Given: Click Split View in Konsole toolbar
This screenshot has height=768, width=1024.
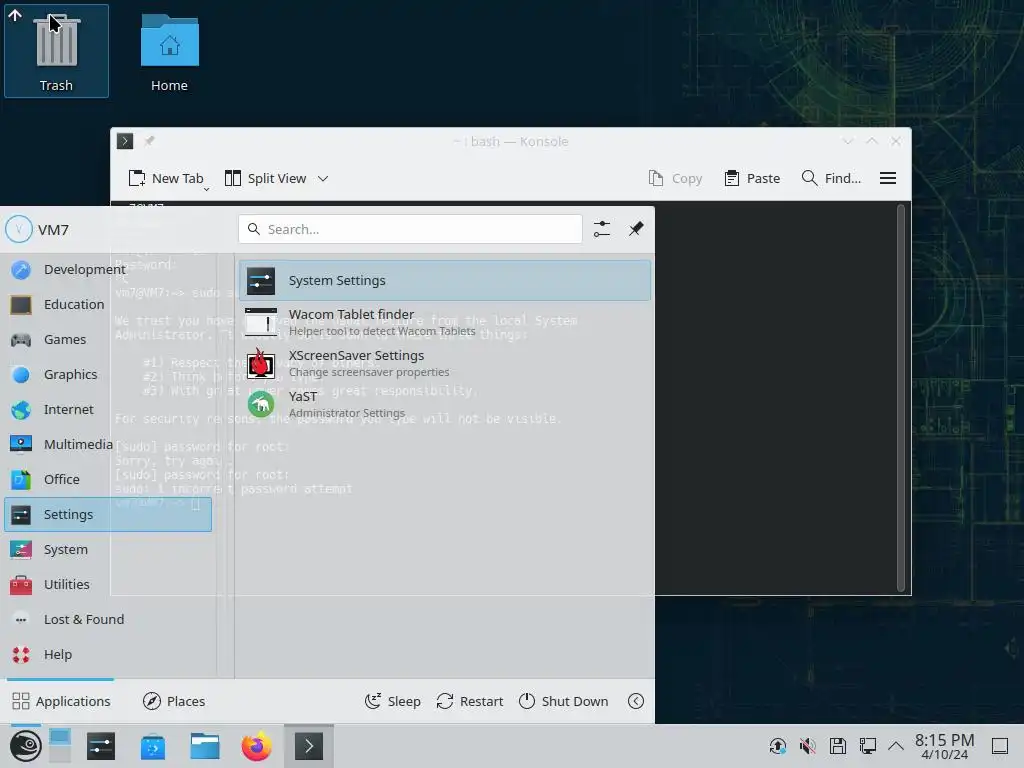Looking at the screenshot, I should [x=265, y=178].
